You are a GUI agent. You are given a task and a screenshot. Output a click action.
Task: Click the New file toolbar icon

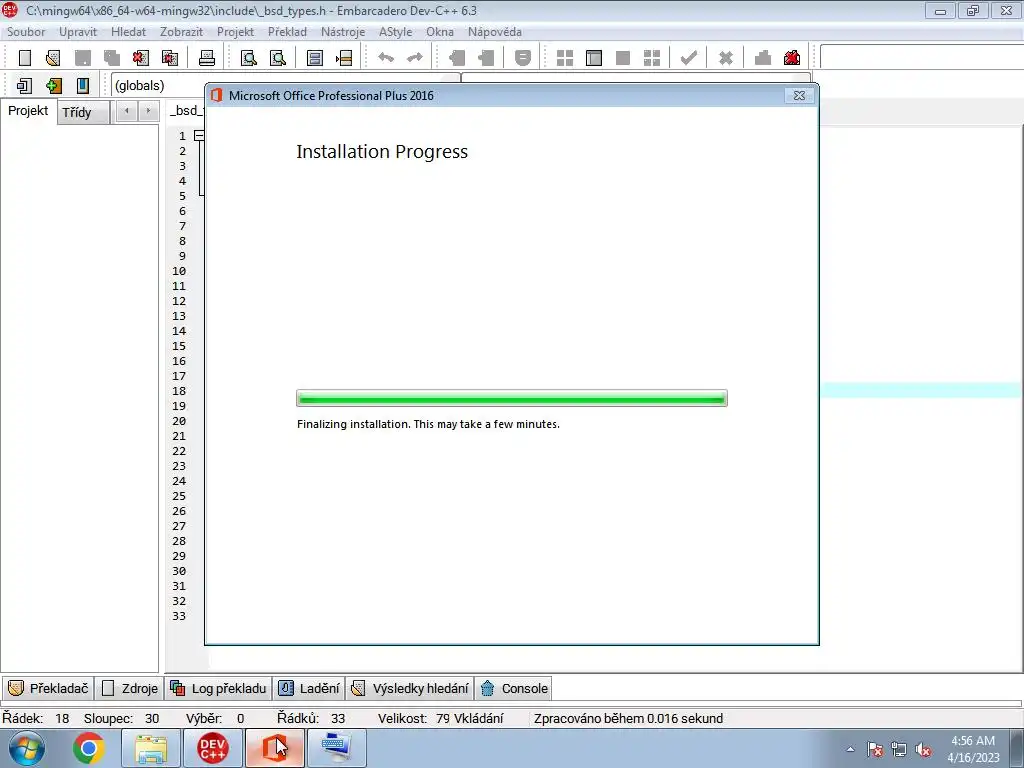25,57
